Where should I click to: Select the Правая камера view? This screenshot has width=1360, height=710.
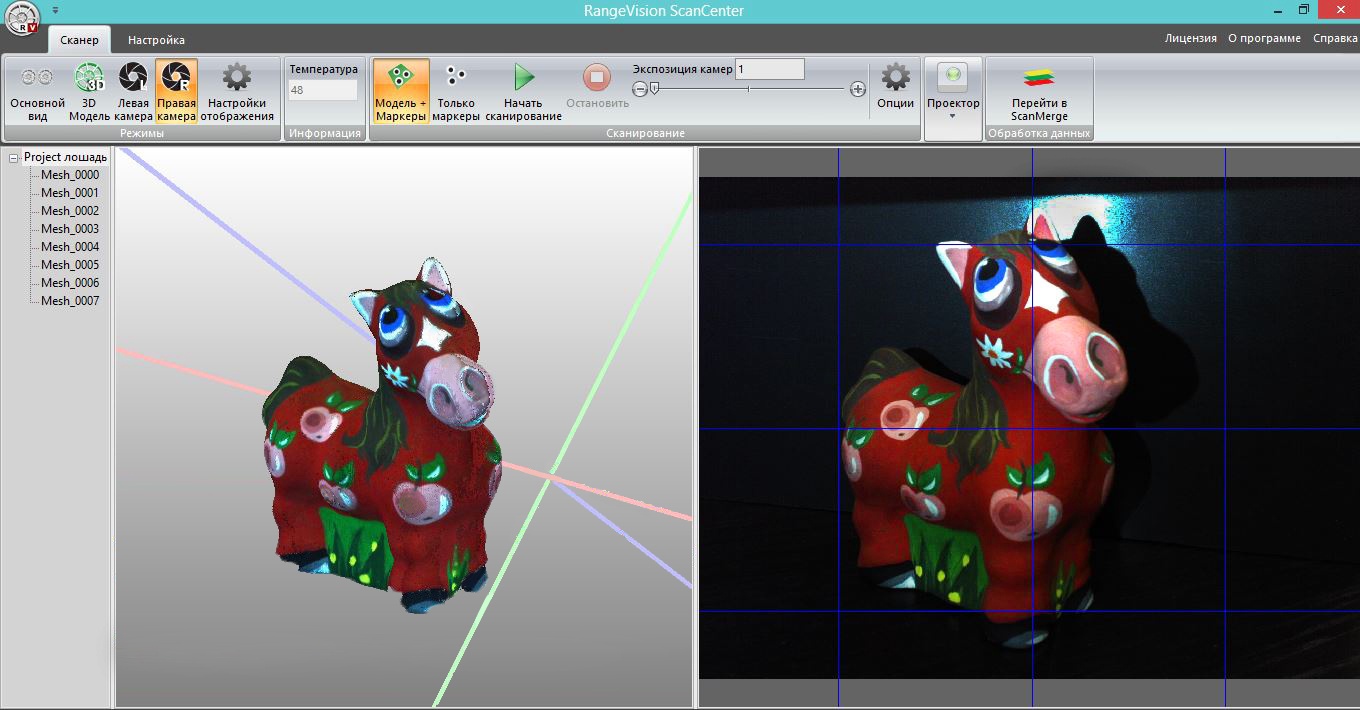(x=176, y=91)
